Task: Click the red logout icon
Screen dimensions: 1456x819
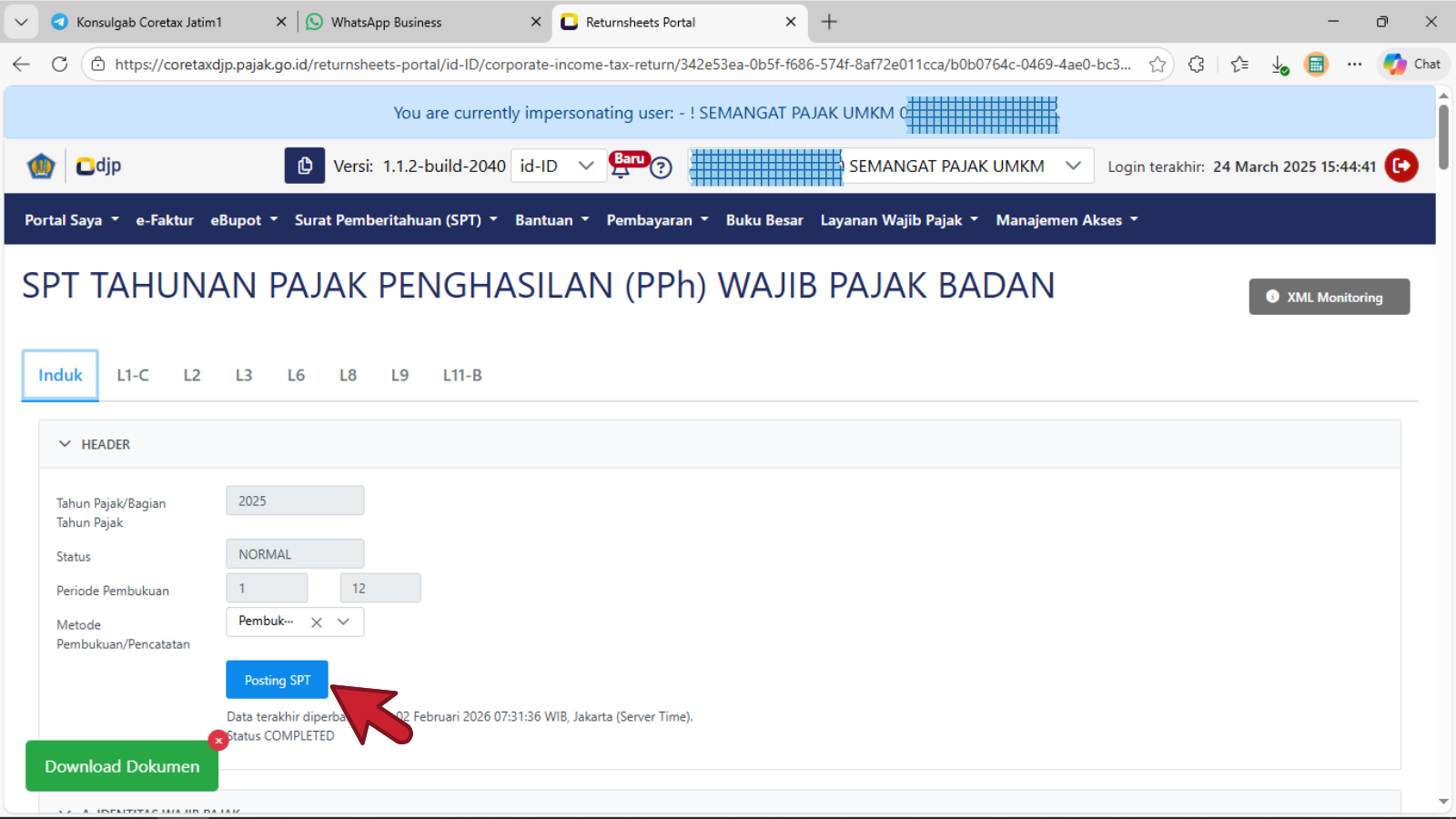Action: pyautogui.click(x=1400, y=166)
